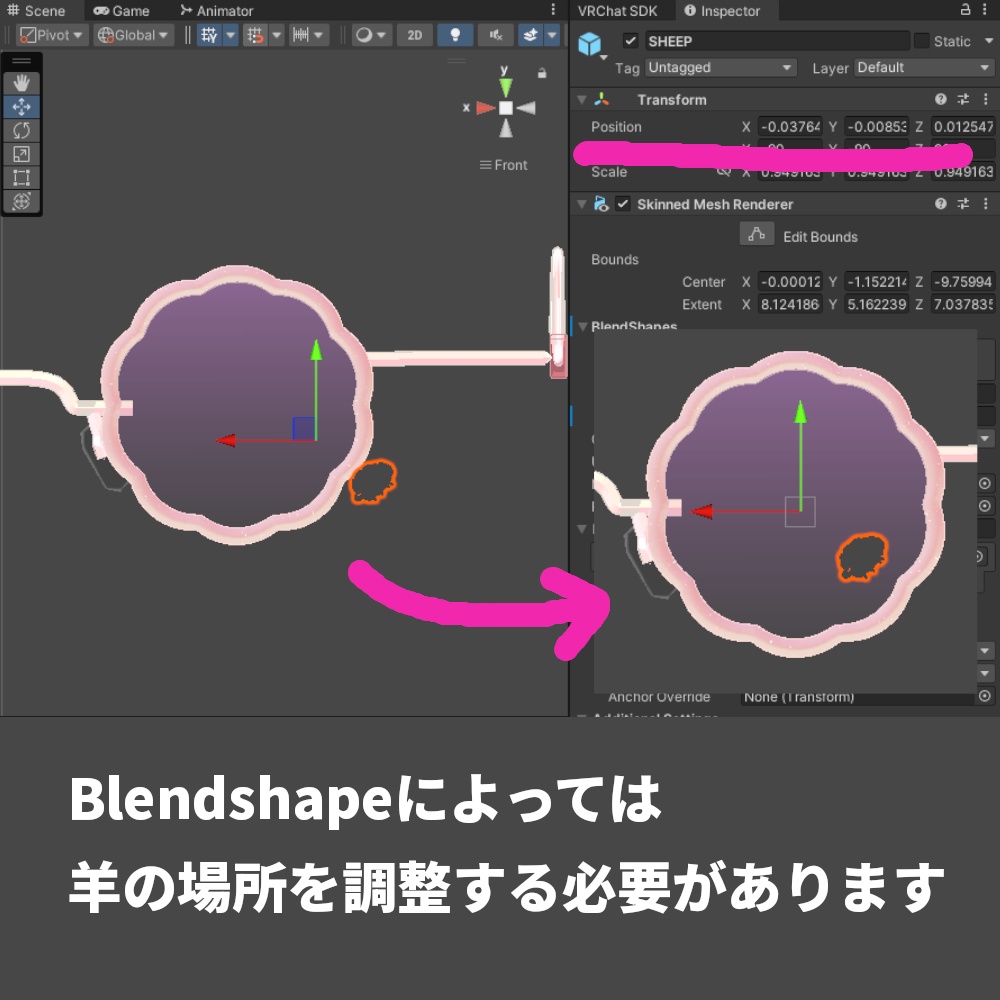Open the Pivot handle position dropdown
Screen dimensions: 1000x1000
[51, 35]
